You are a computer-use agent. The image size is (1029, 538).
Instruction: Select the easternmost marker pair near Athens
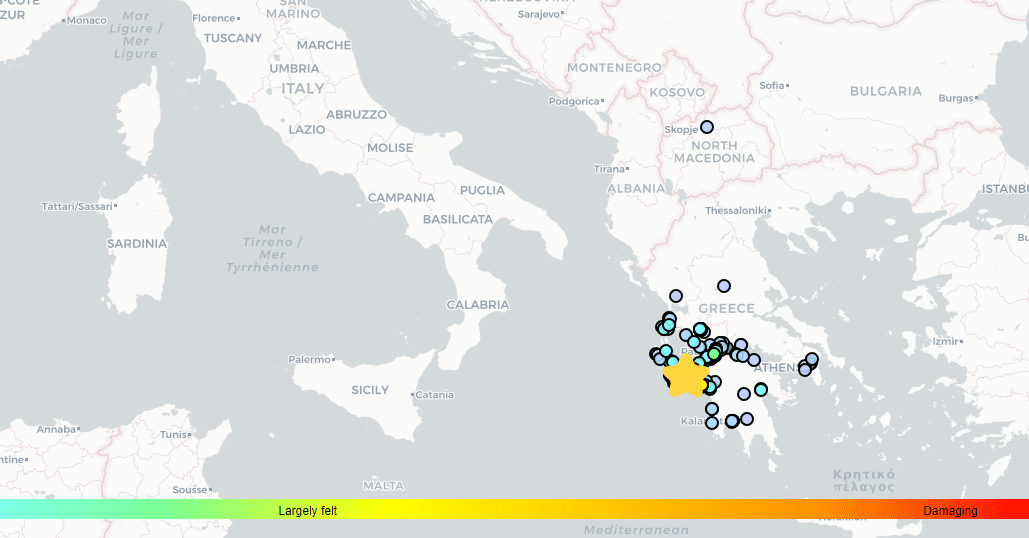[811, 360]
